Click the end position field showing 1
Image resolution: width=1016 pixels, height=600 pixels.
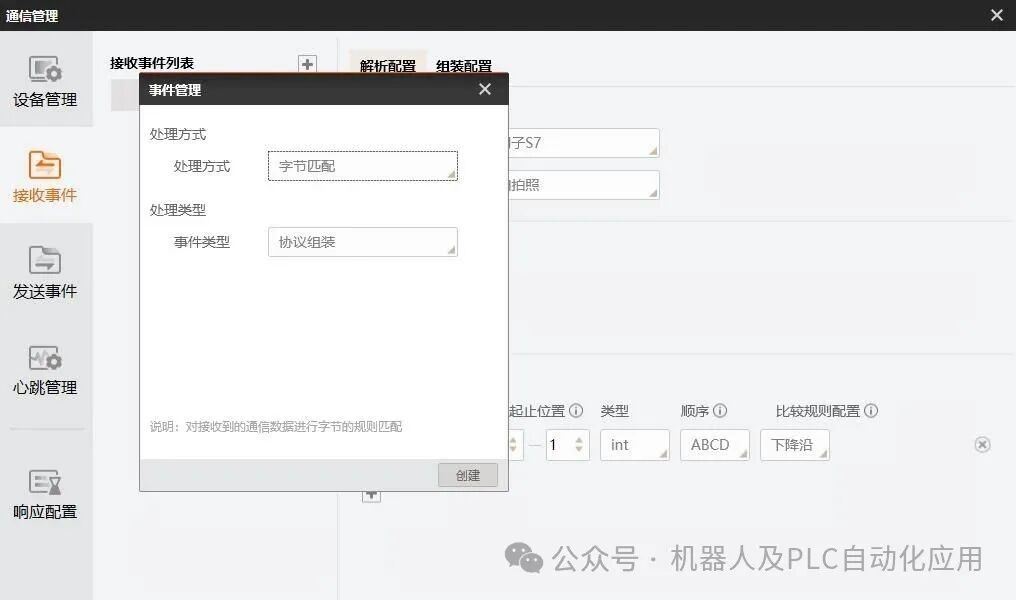[567, 444]
